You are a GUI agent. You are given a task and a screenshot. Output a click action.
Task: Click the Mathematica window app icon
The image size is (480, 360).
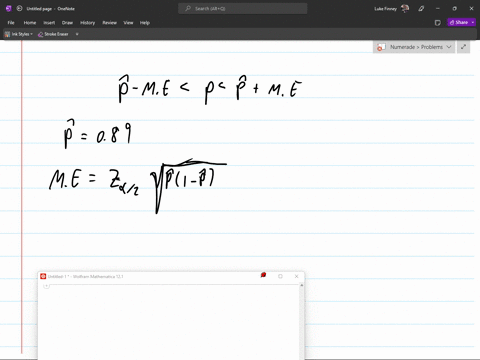(43, 276)
